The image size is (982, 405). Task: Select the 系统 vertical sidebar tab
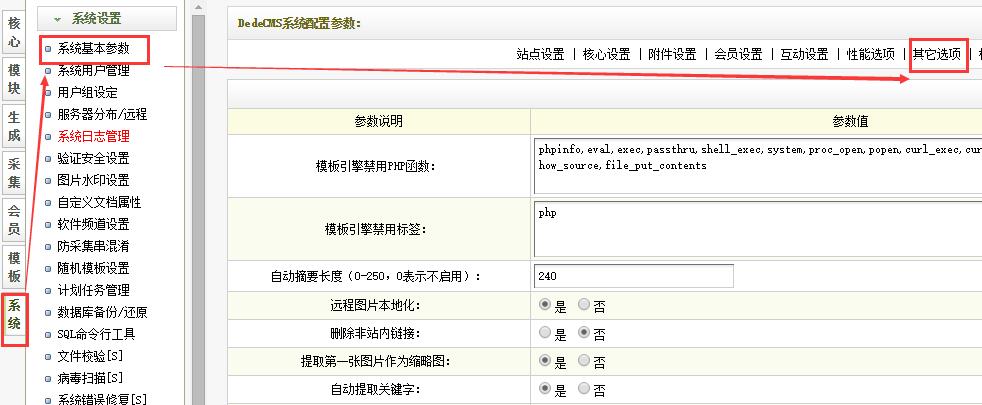point(14,314)
